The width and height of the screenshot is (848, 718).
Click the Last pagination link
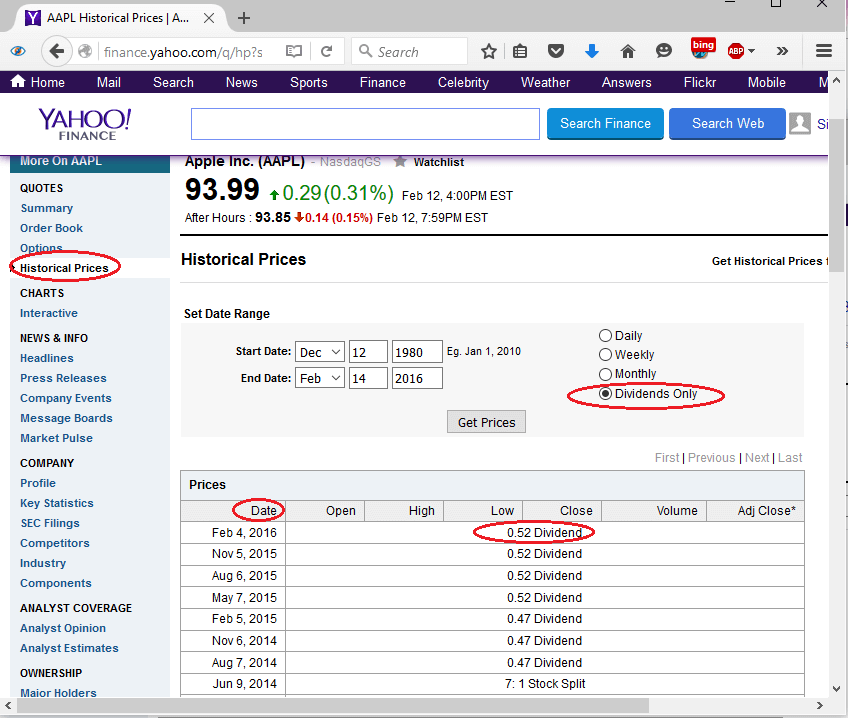click(790, 457)
